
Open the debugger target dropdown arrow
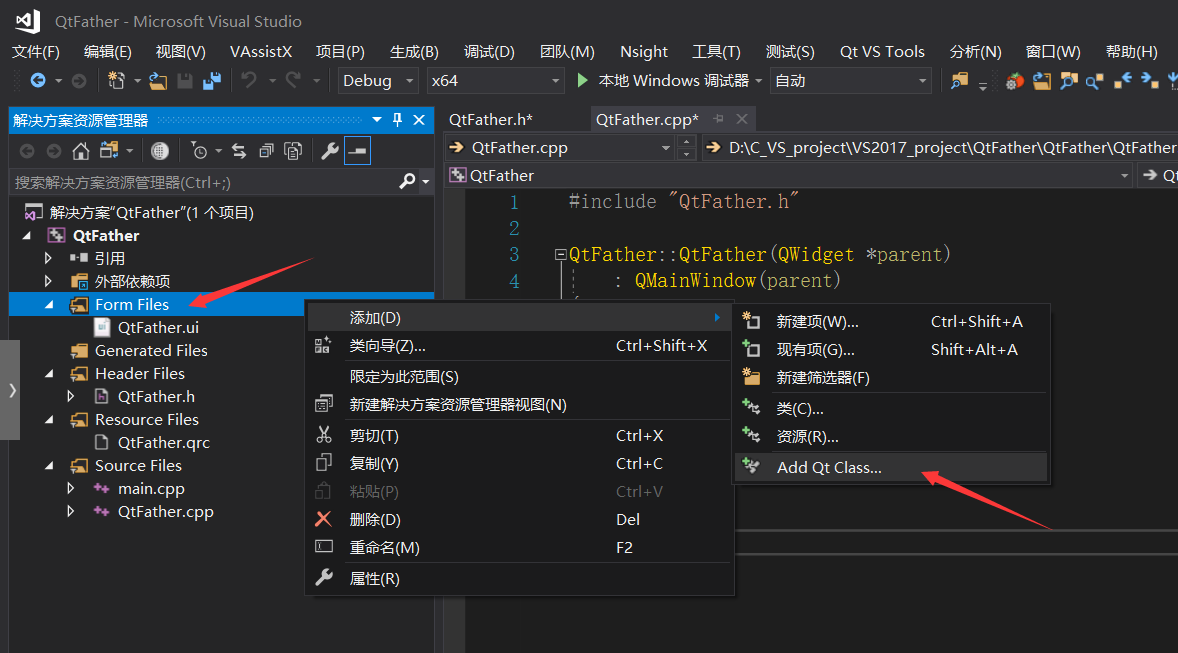(x=758, y=80)
